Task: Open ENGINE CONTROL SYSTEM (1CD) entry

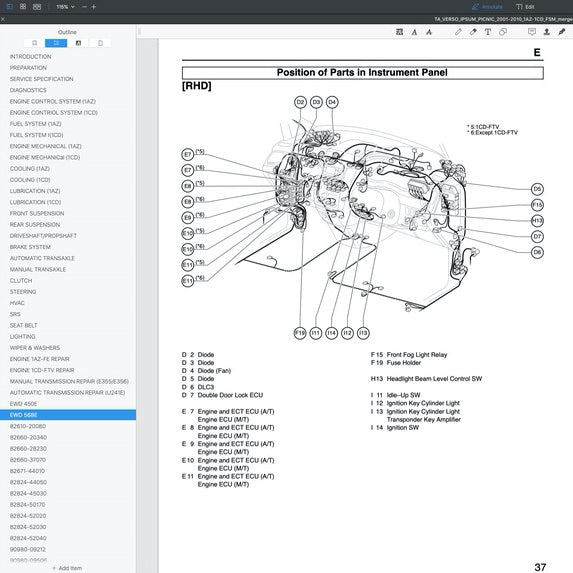Action: pyautogui.click(x=54, y=113)
